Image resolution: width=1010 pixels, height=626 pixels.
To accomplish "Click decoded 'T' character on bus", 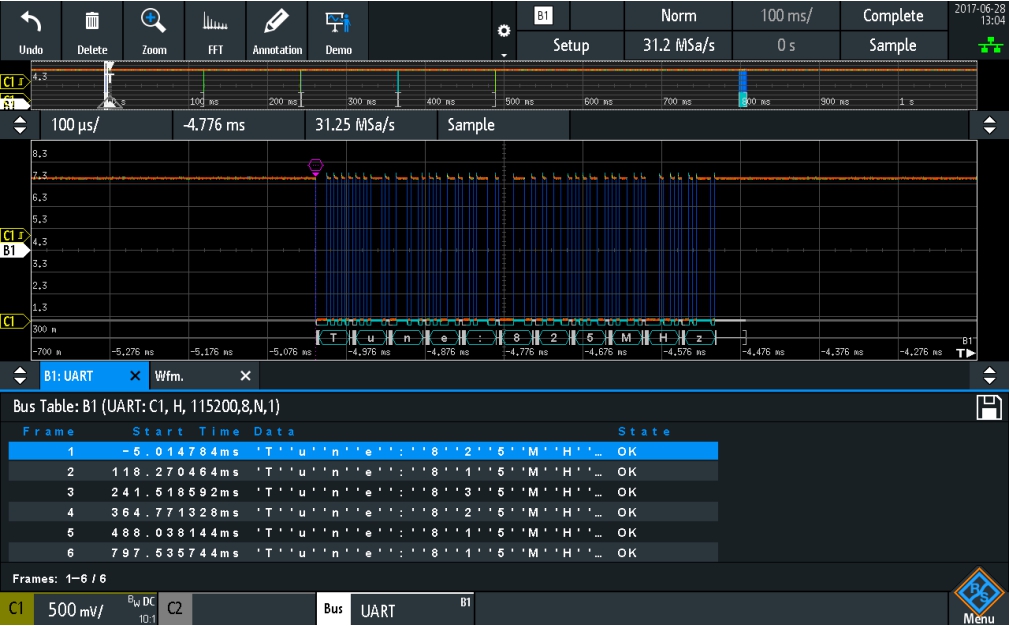I will (333, 337).
